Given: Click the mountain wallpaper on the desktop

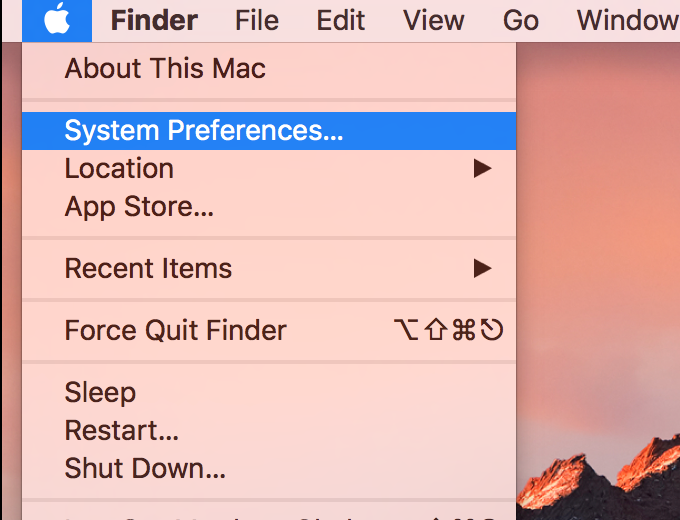Looking at the screenshot, I should pos(600,300).
